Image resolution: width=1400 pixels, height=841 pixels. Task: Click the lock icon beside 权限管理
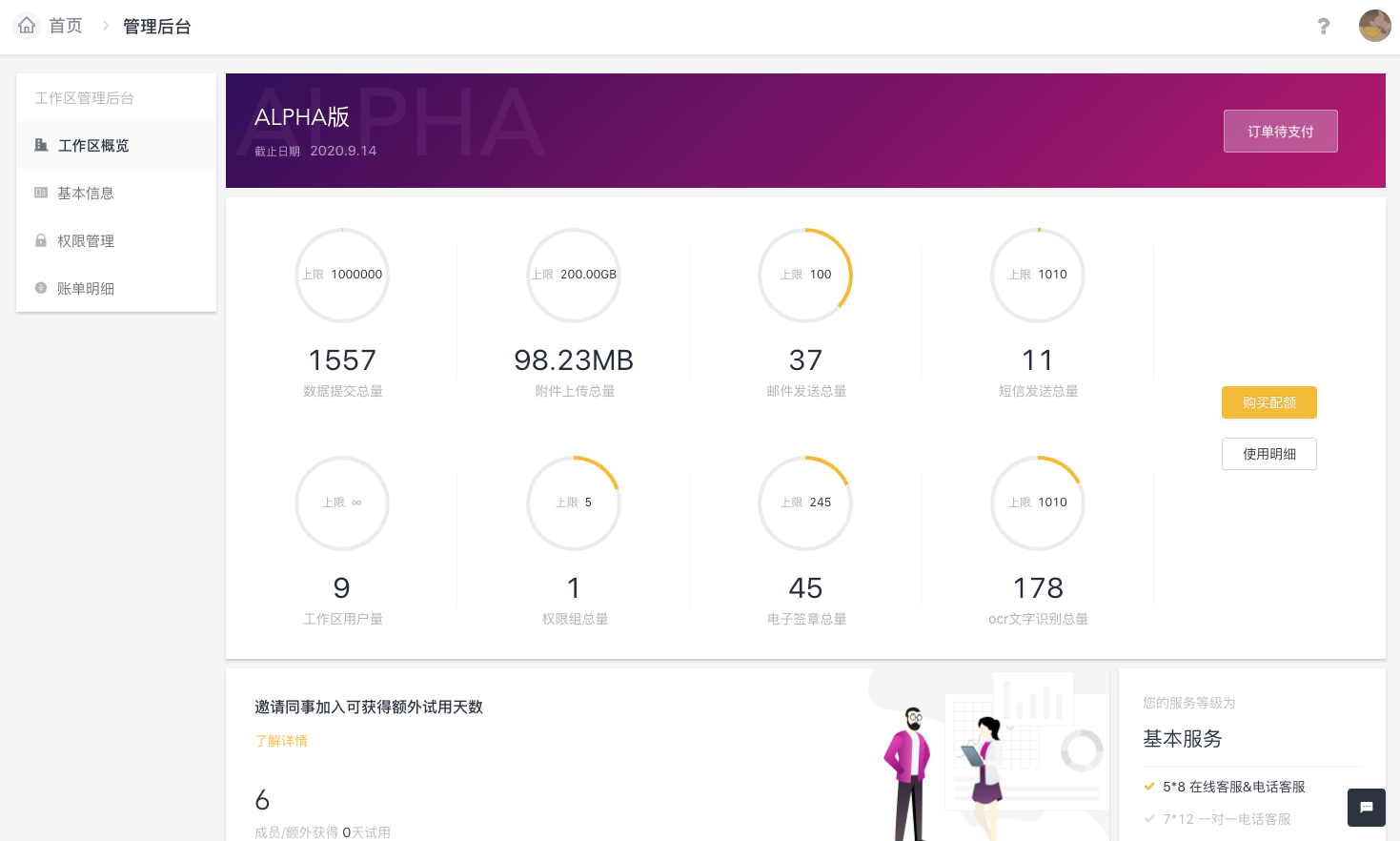coord(41,240)
